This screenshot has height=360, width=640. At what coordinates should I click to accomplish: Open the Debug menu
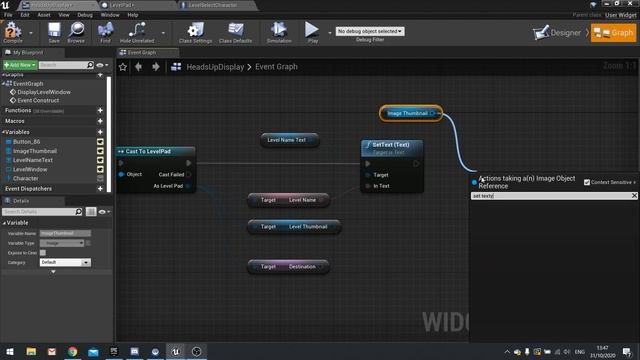click(x=85, y=15)
